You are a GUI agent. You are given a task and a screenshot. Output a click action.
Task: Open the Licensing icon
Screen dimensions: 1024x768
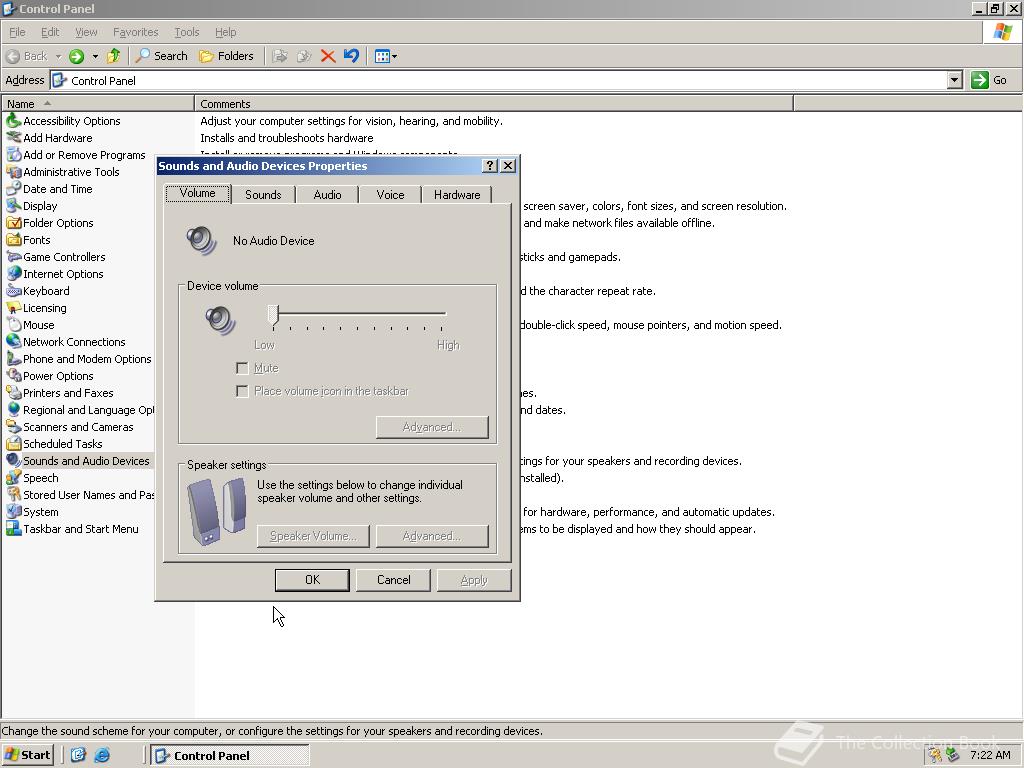tap(13, 308)
